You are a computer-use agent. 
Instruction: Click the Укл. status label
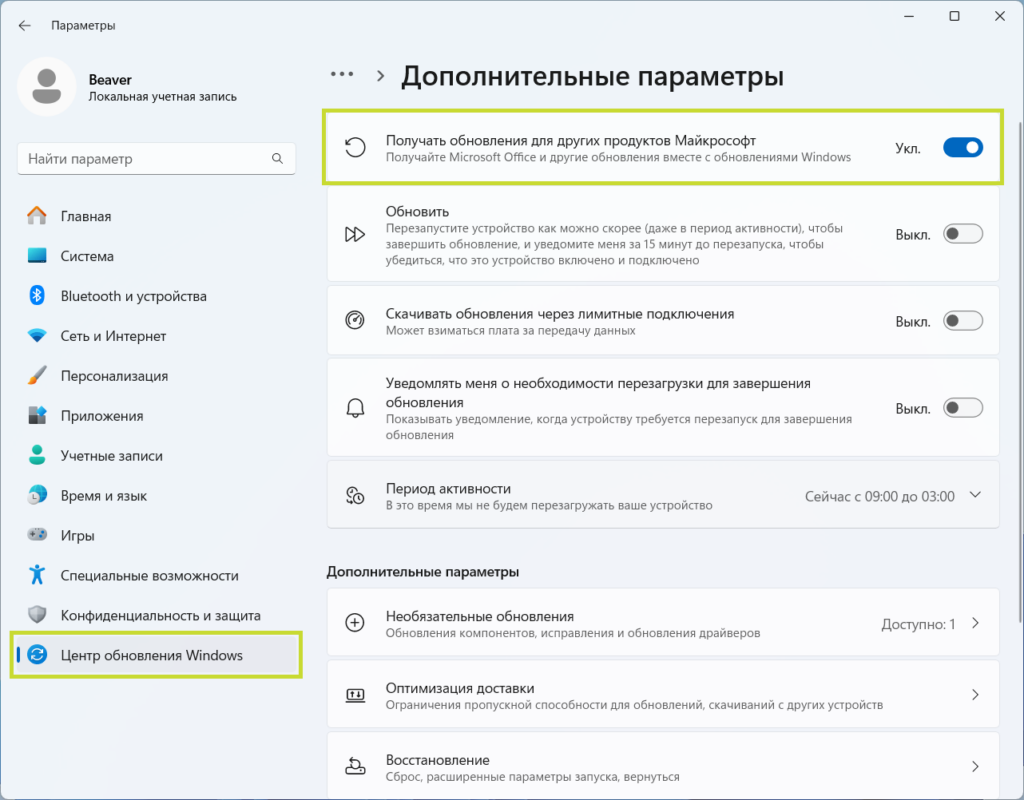coord(908,148)
